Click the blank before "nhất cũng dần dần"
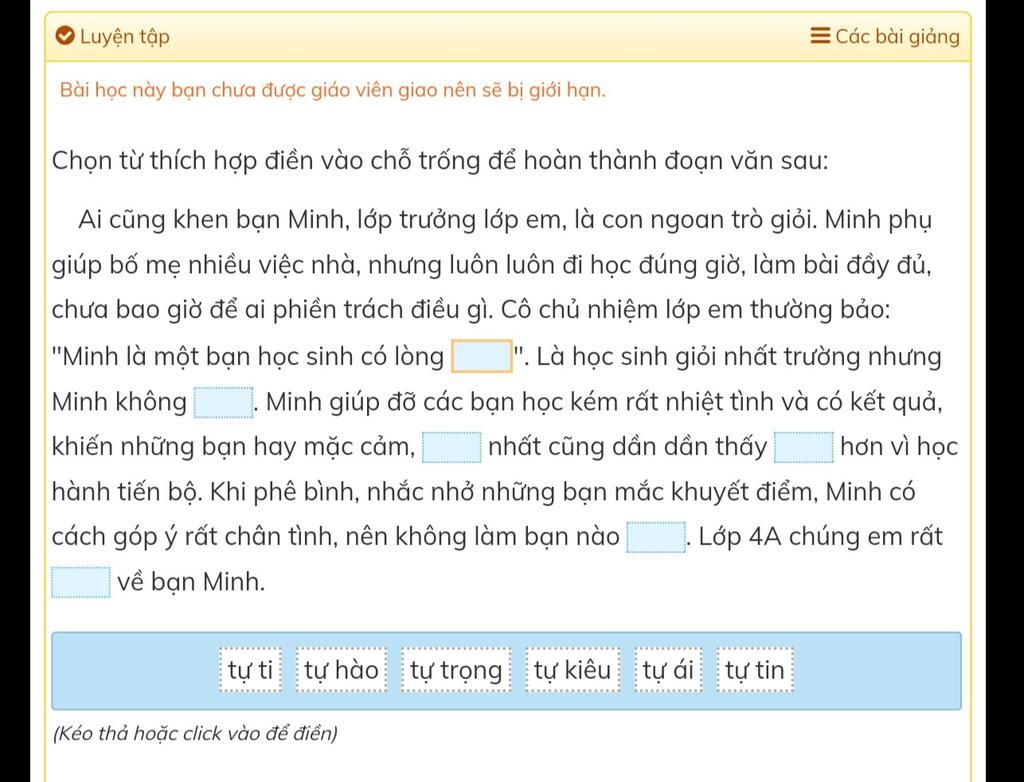The height and width of the screenshot is (782, 1024). pyautogui.click(x=452, y=448)
